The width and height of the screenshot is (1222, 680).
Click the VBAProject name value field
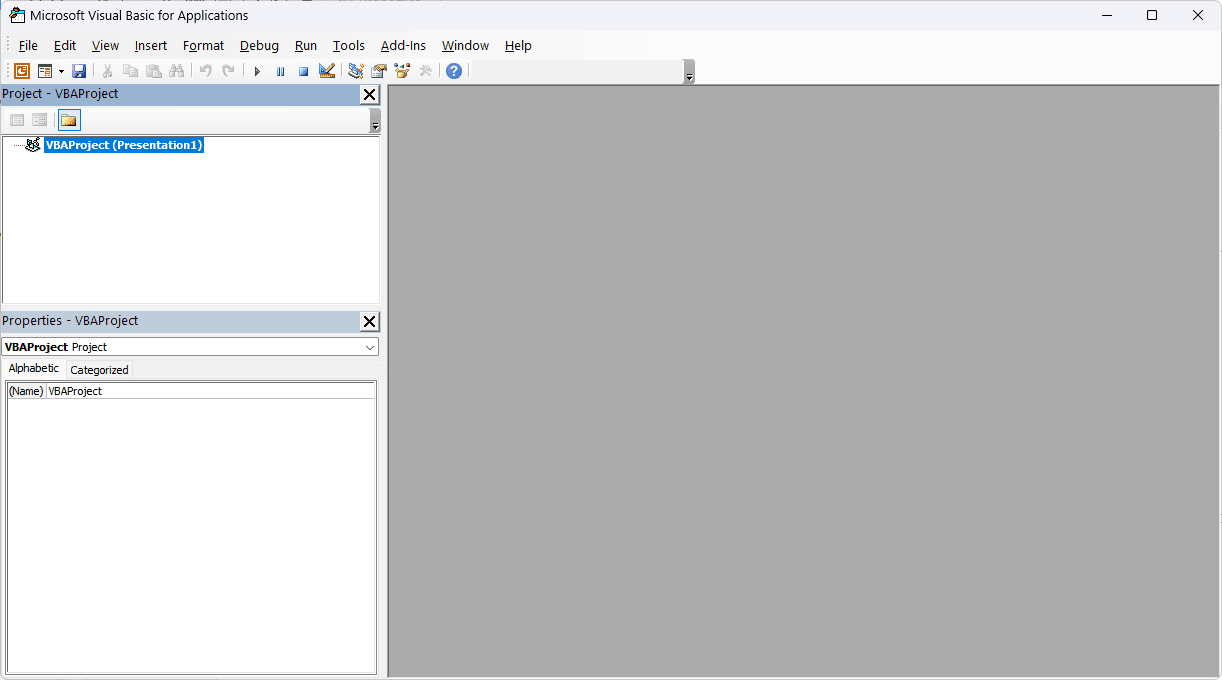[210, 391]
